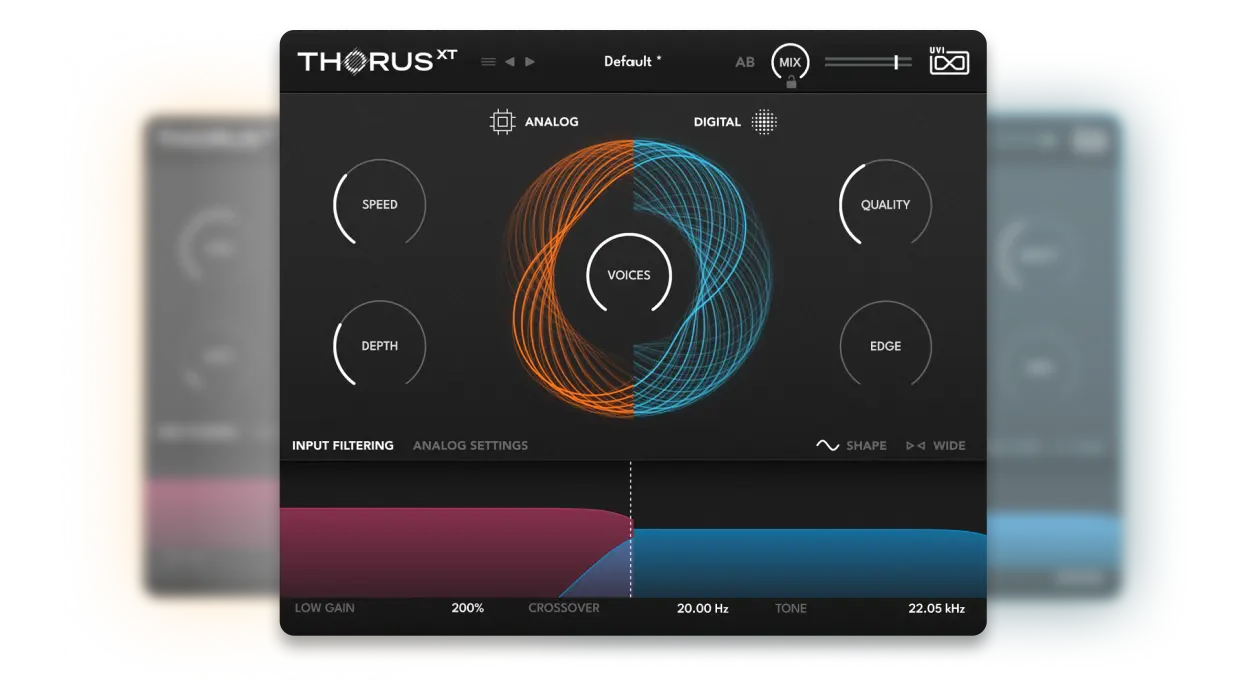Image resolution: width=1257 pixels, height=680 pixels.
Task: Toggle the SHAPE option
Action: click(866, 445)
